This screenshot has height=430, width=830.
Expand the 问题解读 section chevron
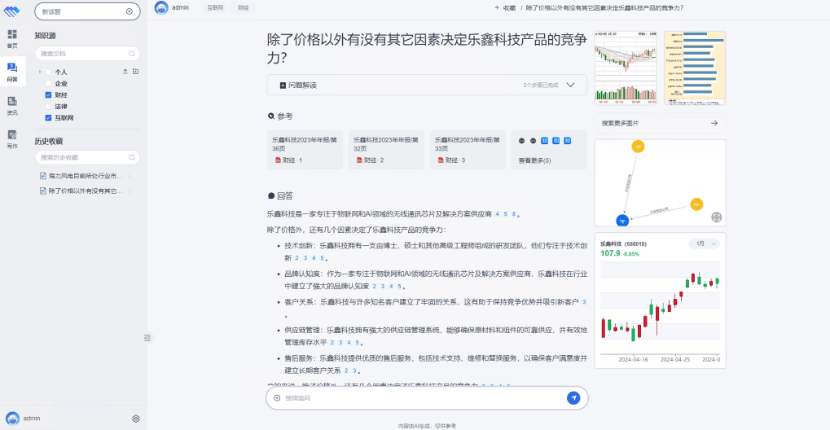[x=570, y=85]
